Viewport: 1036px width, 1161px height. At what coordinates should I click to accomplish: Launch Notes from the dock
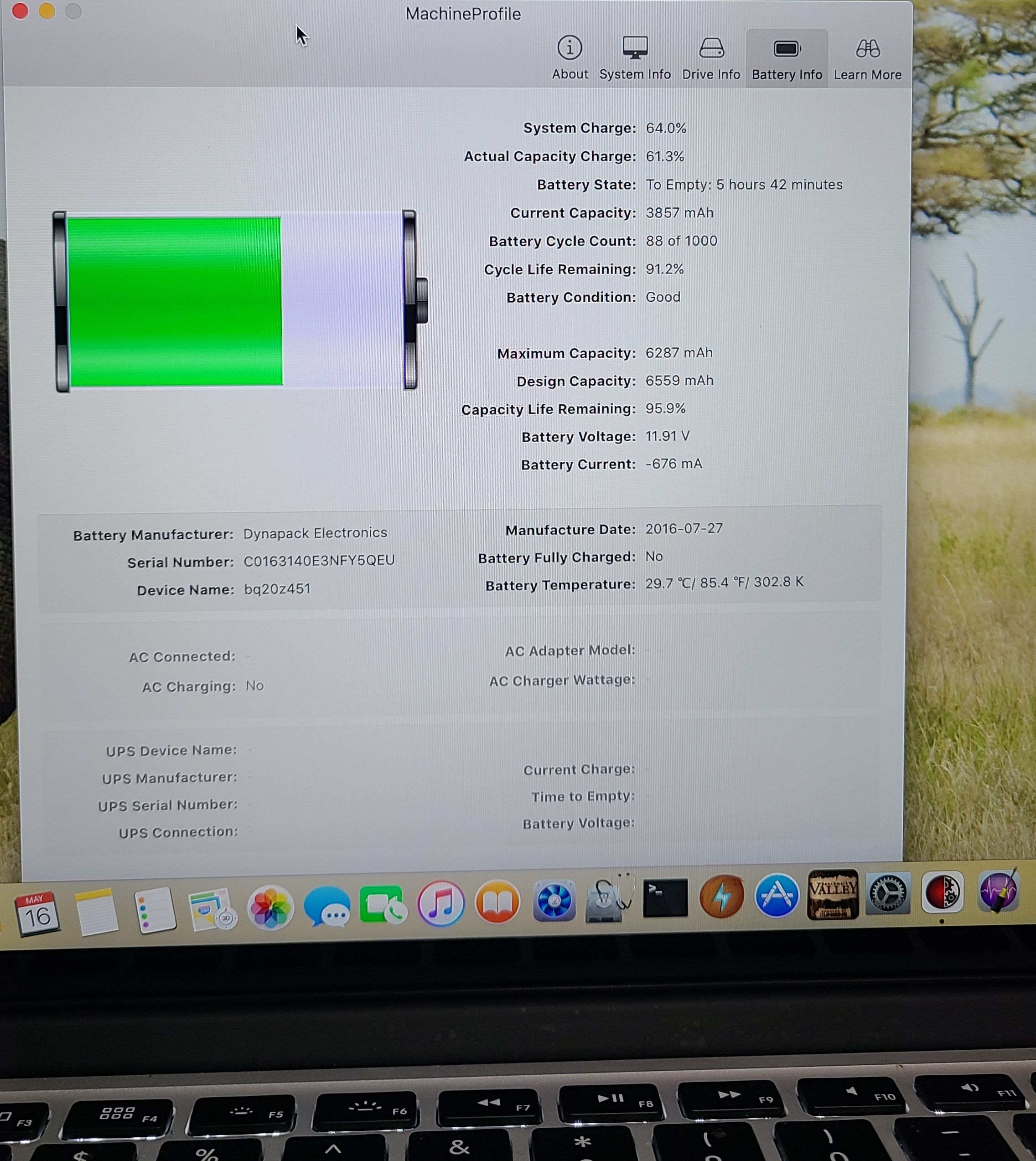coord(96,911)
